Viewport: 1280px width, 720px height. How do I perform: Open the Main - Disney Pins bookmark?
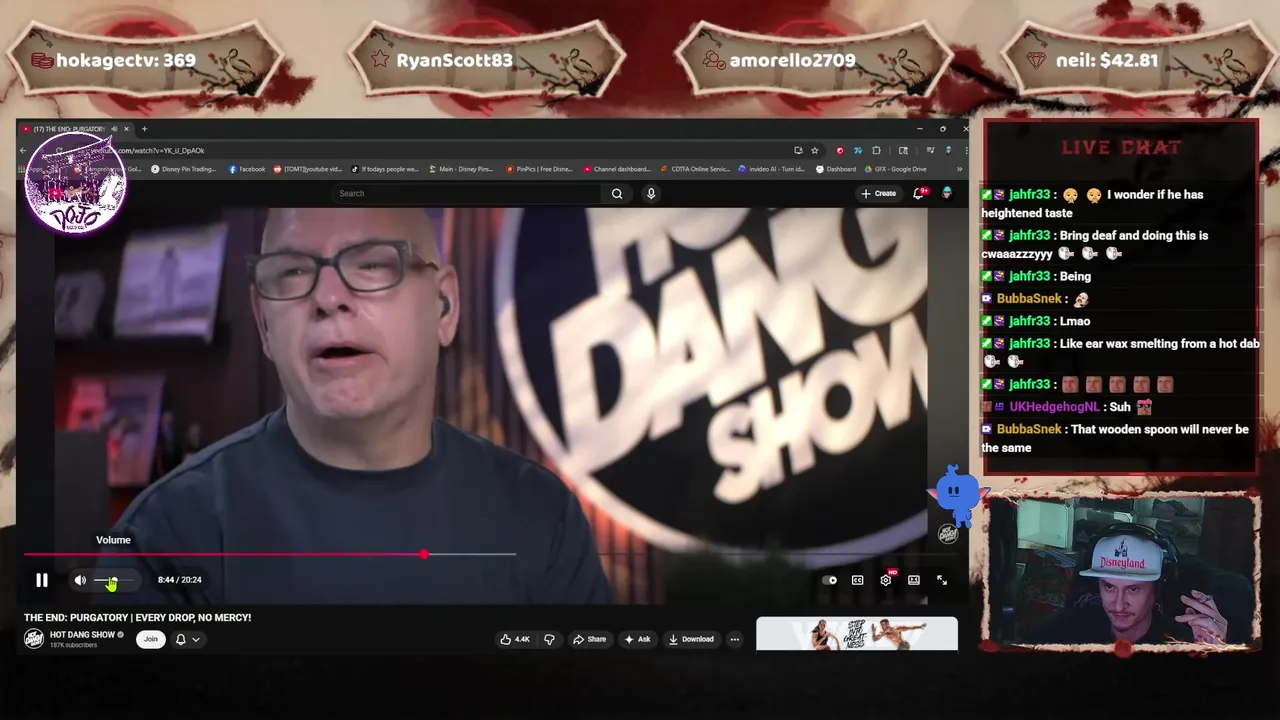tap(461, 169)
